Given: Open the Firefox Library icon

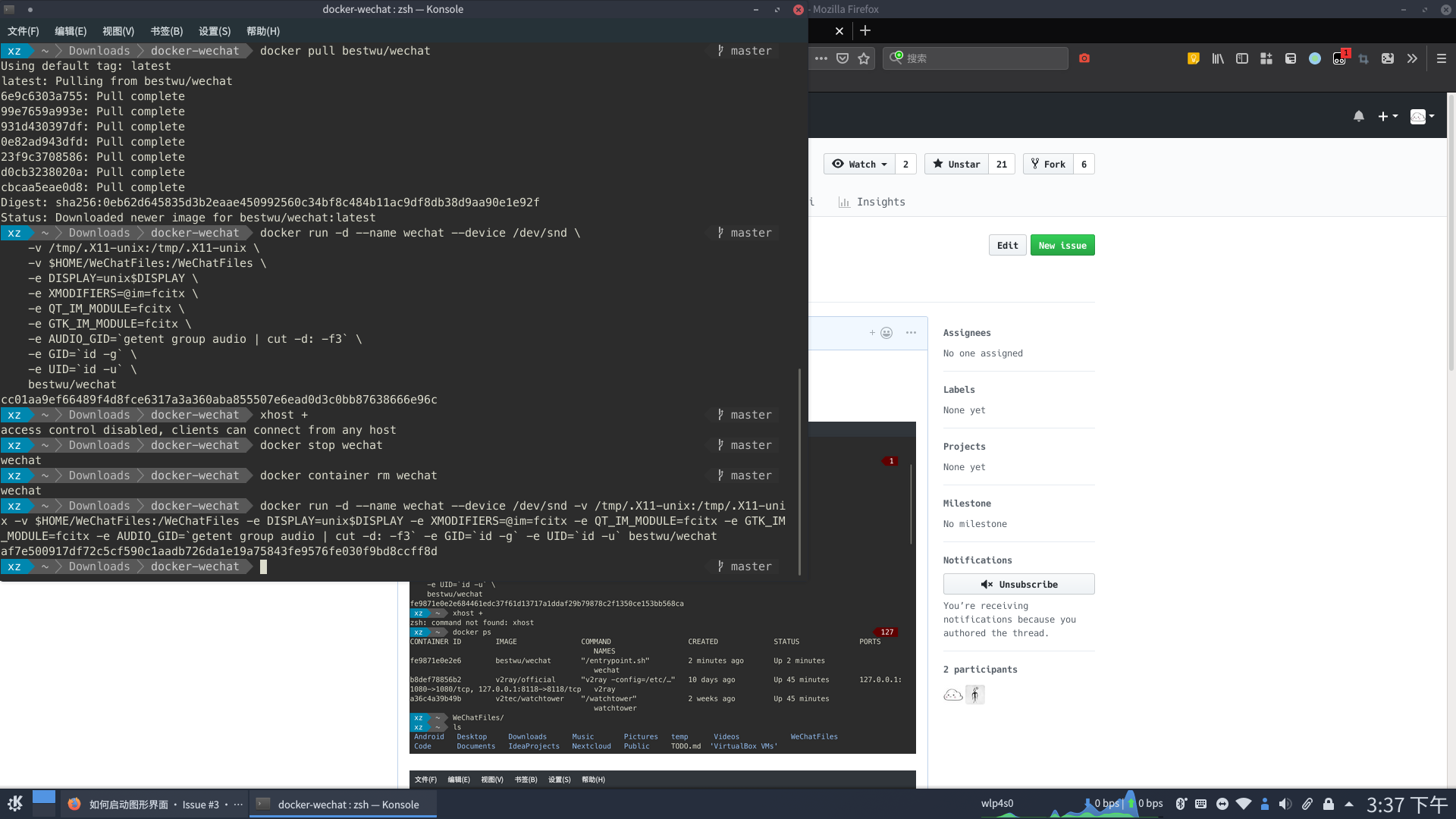Looking at the screenshot, I should 1217,58.
